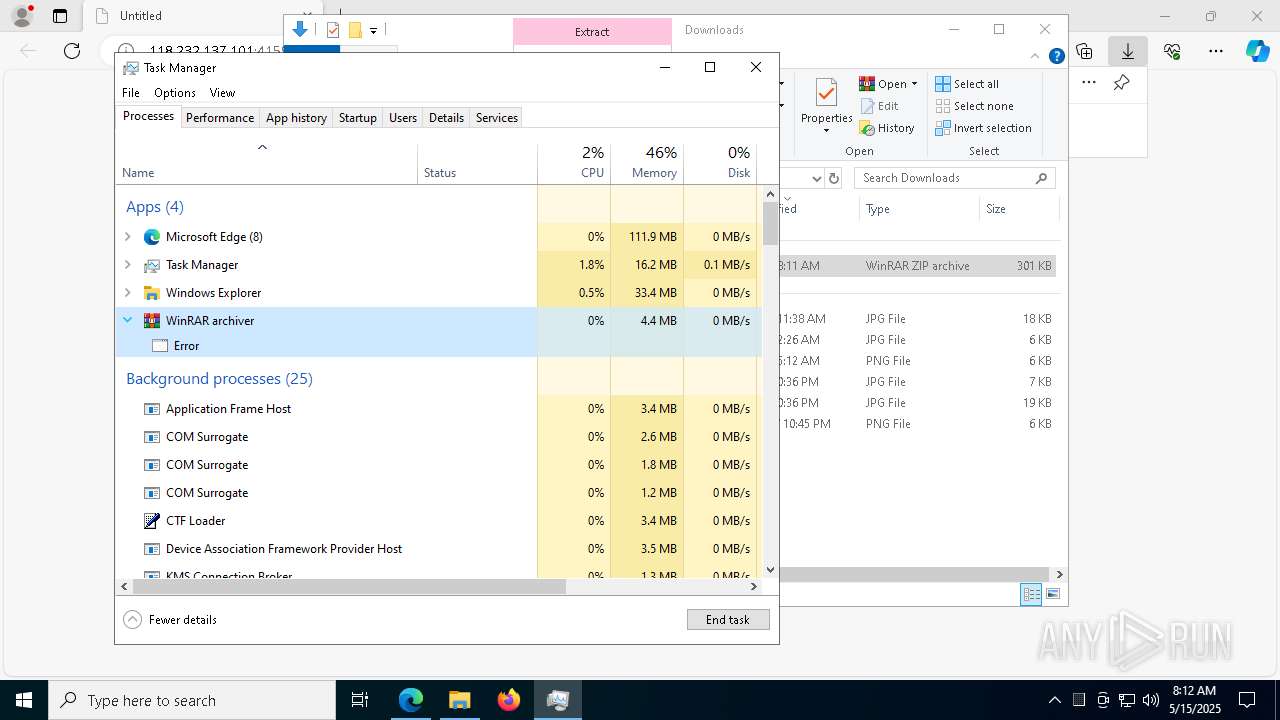Click Invert selection in Explorer ribbon
Screen dimensions: 1280x720
tap(983, 128)
